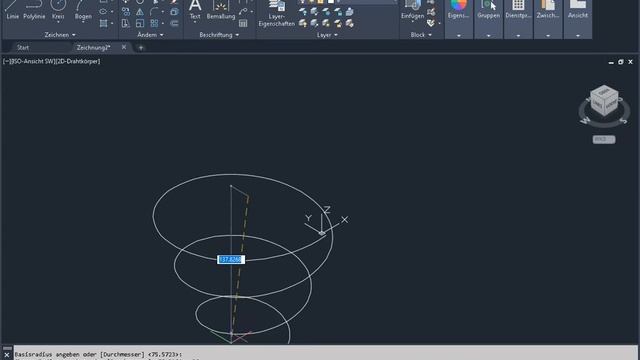Click the mirror triangle tool in Ändern

(x=140, y=11)
